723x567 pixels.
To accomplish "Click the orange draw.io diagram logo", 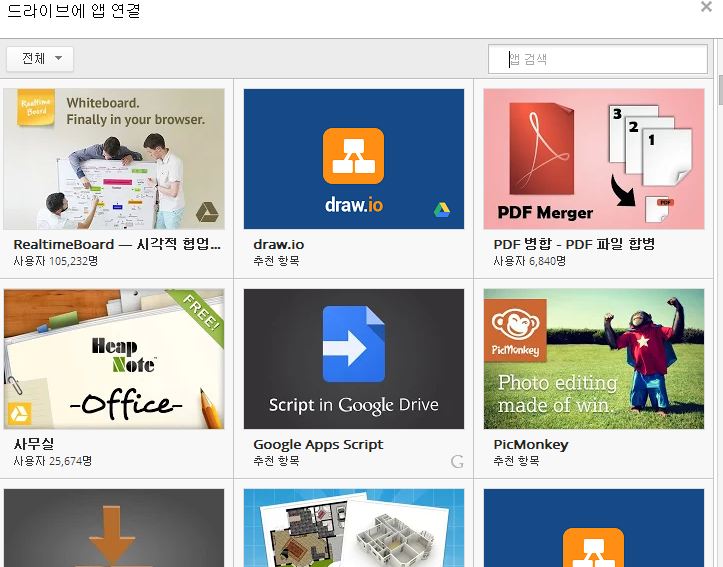I will 353,156.
